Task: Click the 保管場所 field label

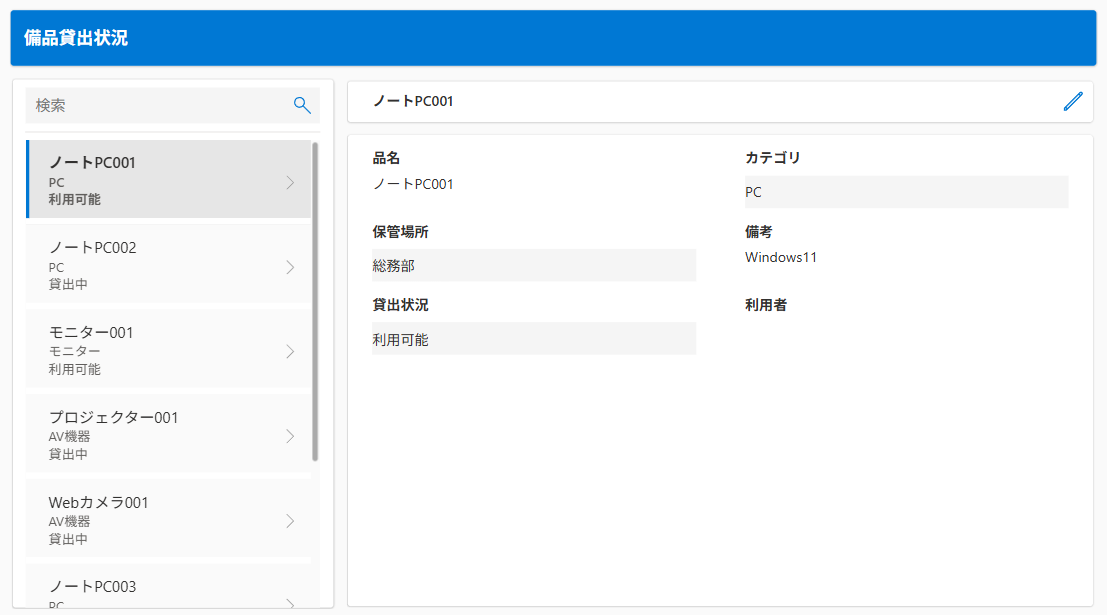Action: click(x=400, y=232)
